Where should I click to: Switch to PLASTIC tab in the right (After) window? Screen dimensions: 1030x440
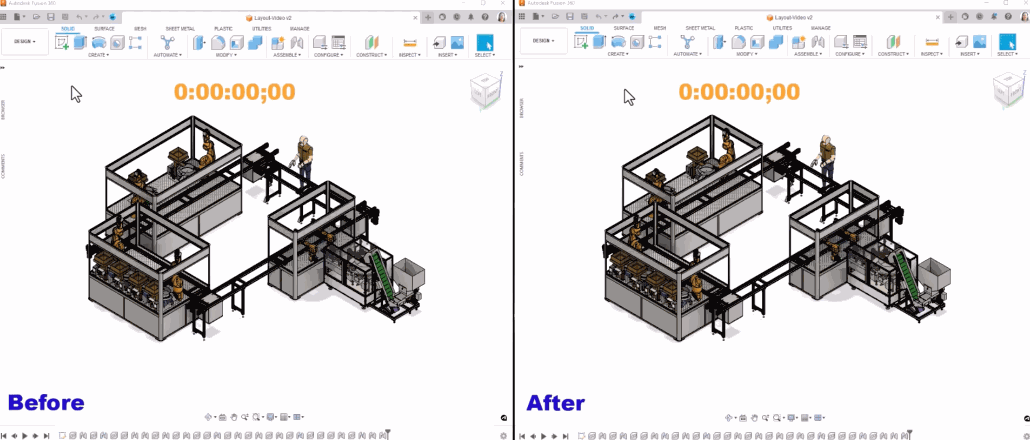744,29
